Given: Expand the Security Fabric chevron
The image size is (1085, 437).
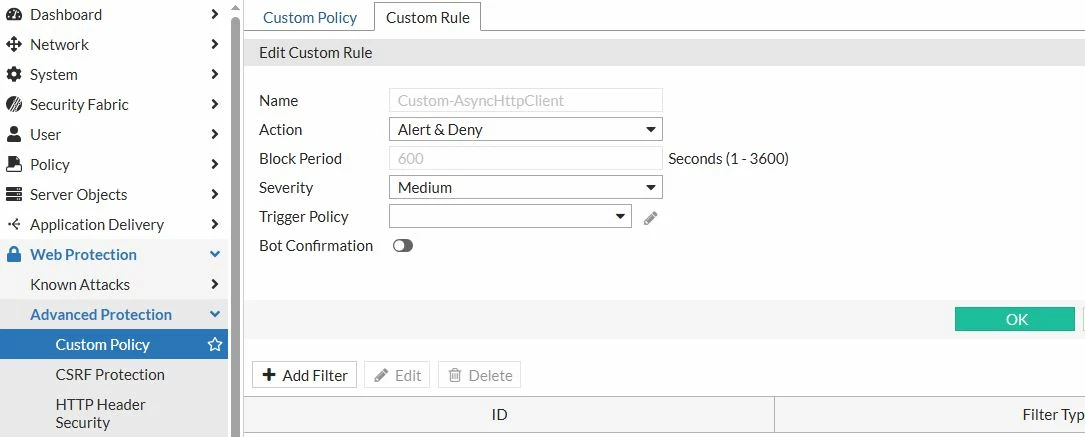Looking at the screenshot, I should [x=215, y=104].
